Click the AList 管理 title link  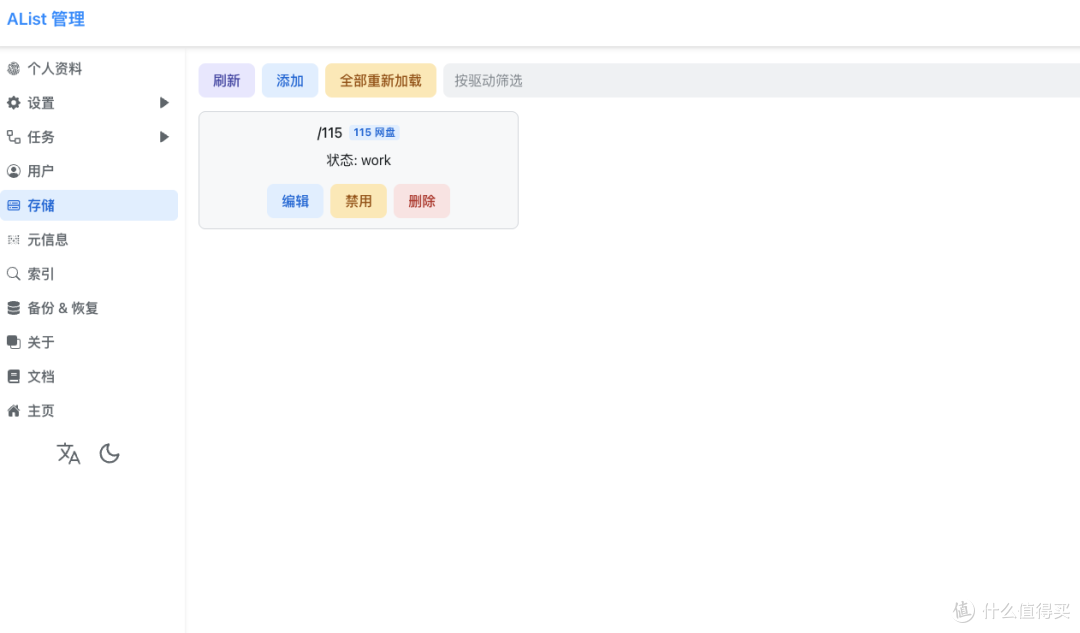tap(45, 19)
